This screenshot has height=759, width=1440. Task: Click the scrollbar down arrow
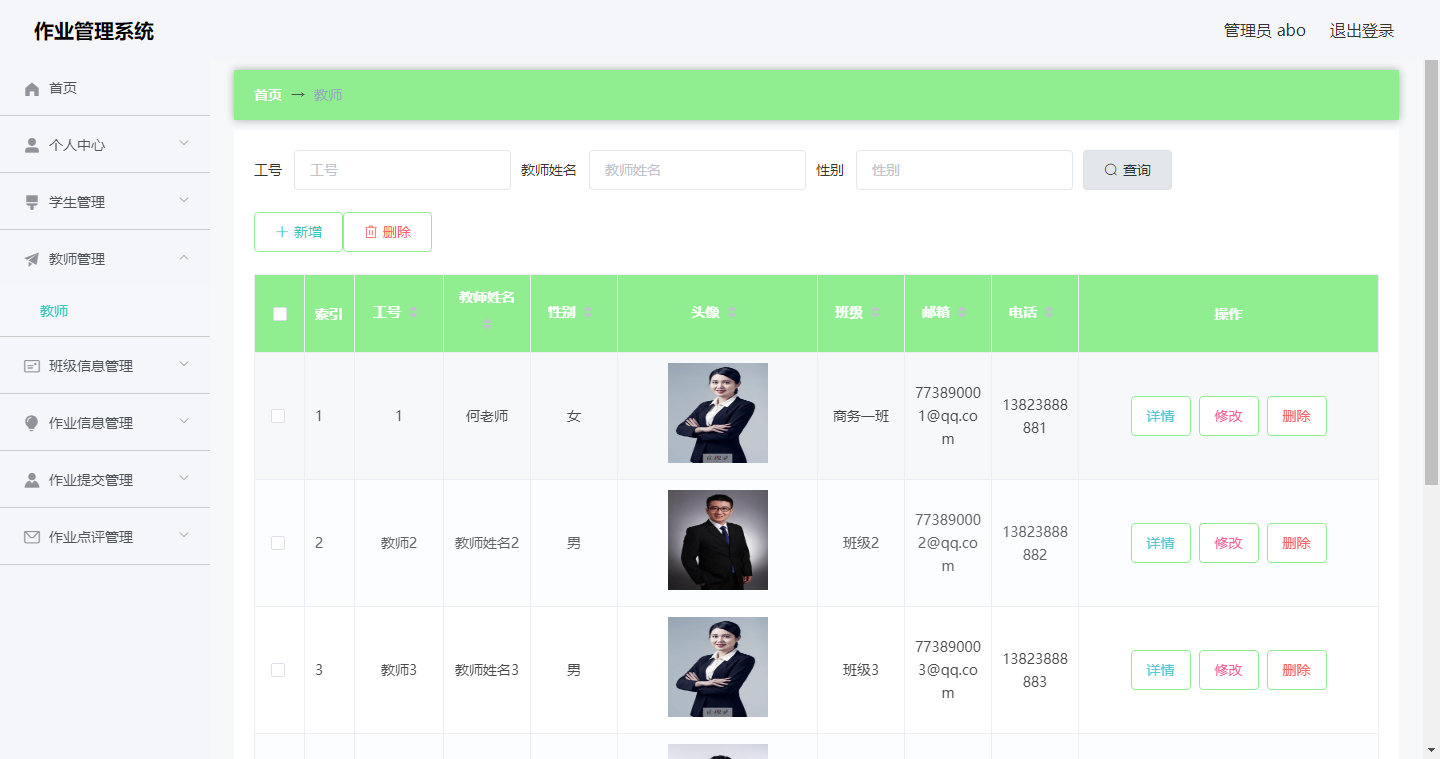[x=1431, y=749]
